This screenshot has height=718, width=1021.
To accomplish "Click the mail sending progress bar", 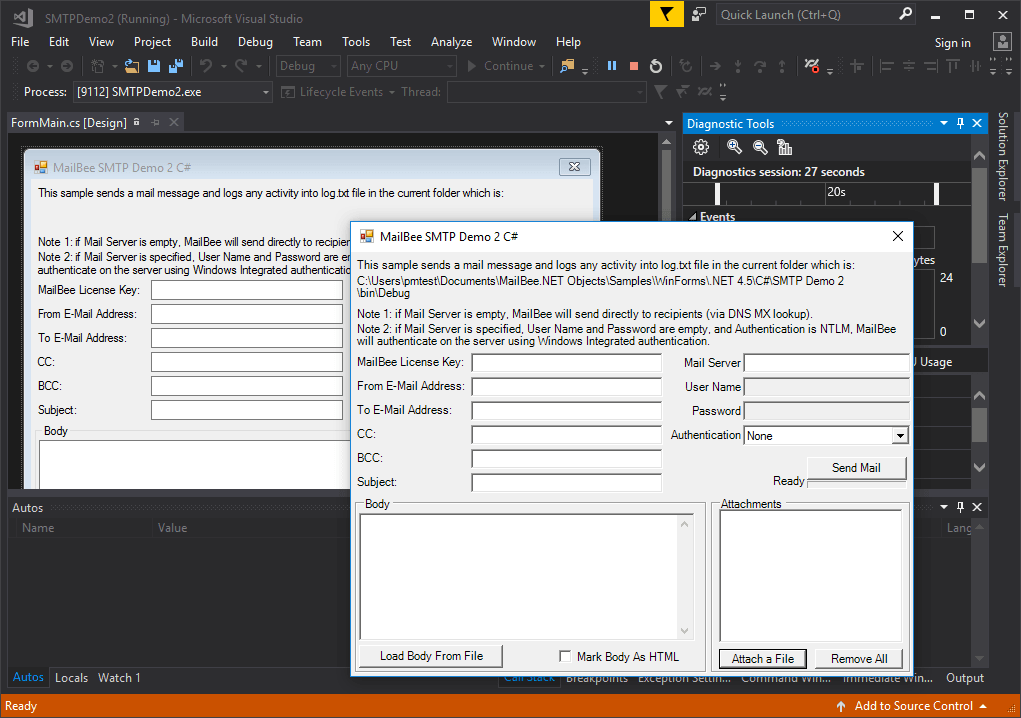I will pyautogui.click(x=857, y=484).
